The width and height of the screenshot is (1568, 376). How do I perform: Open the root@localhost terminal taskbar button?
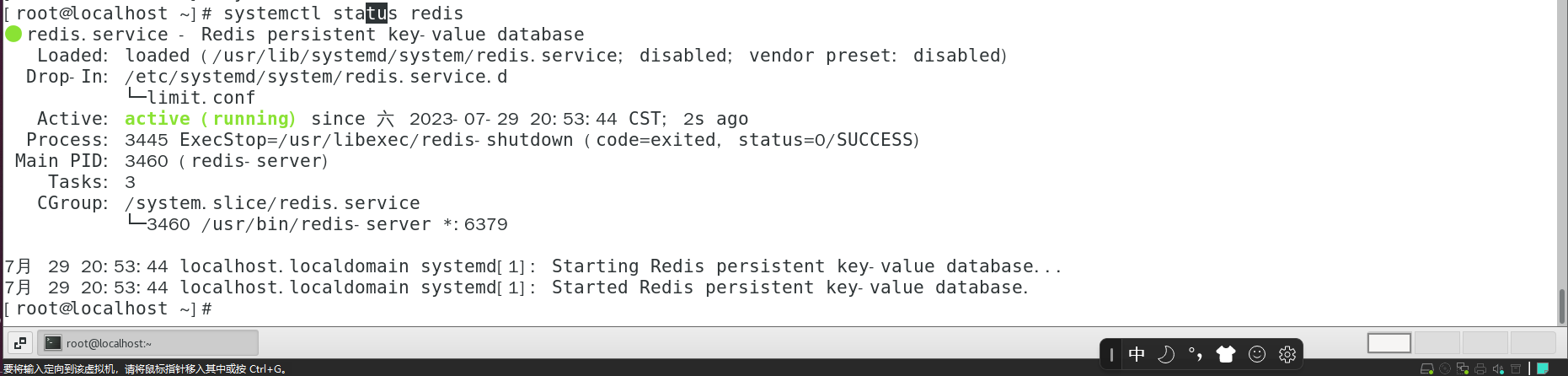click(x=147, y=343)
